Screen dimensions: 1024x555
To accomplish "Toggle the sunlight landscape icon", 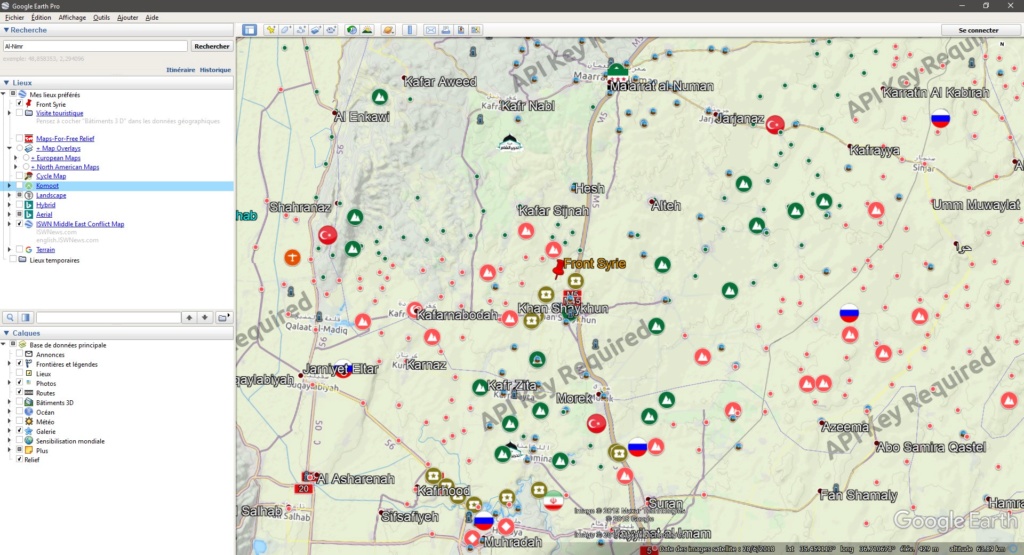I will pyautogui.click(x=367, y=30).
